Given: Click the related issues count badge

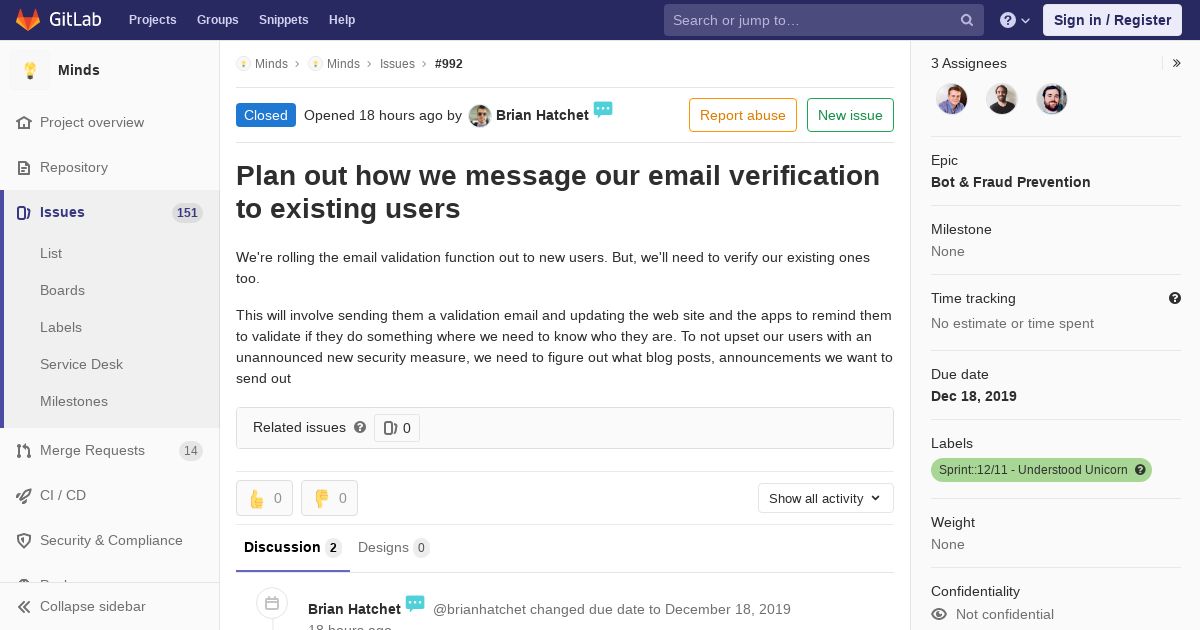Looking at the screenshot, I should (397, 428).
